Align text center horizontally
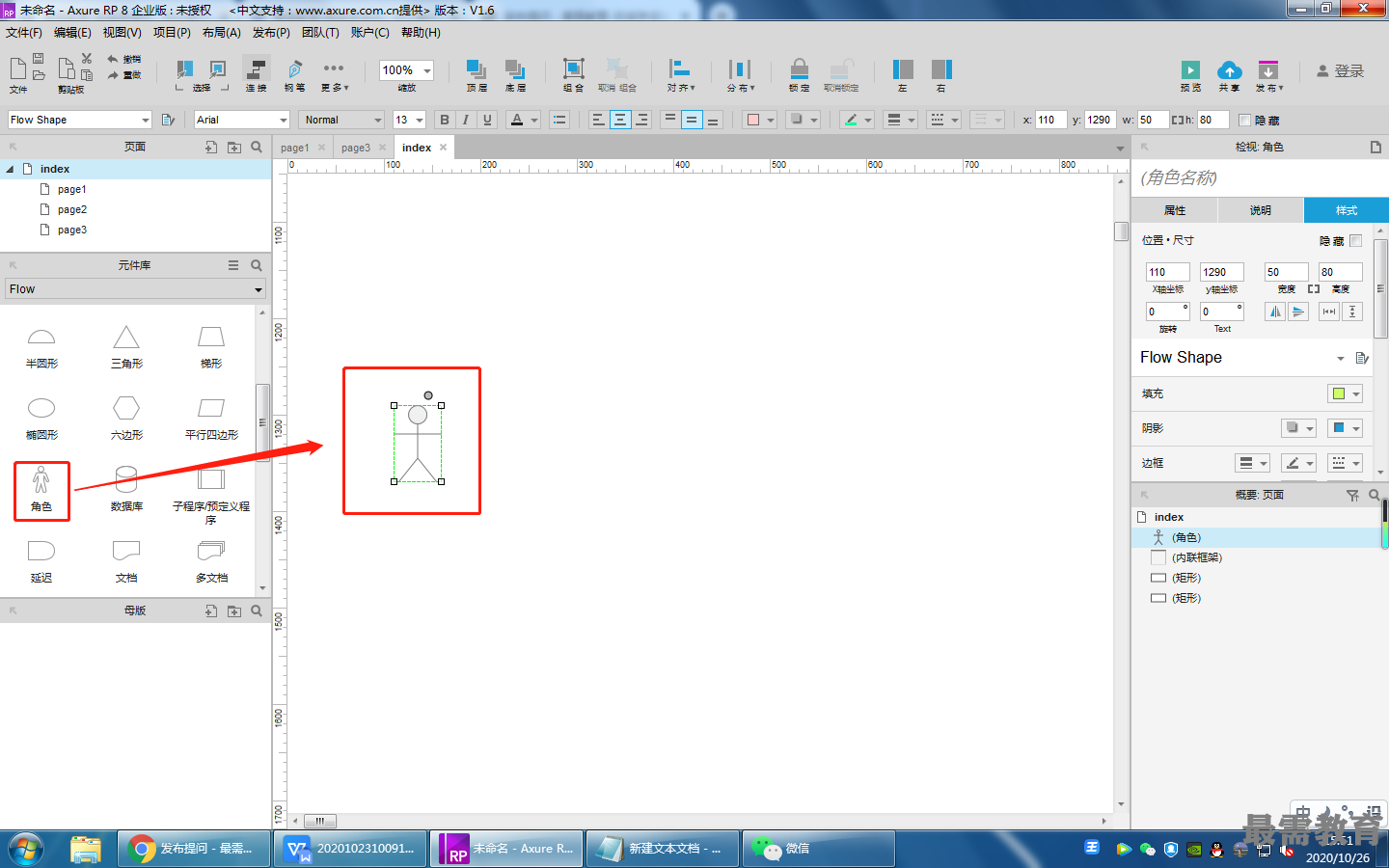 click(x=620, y=120)
